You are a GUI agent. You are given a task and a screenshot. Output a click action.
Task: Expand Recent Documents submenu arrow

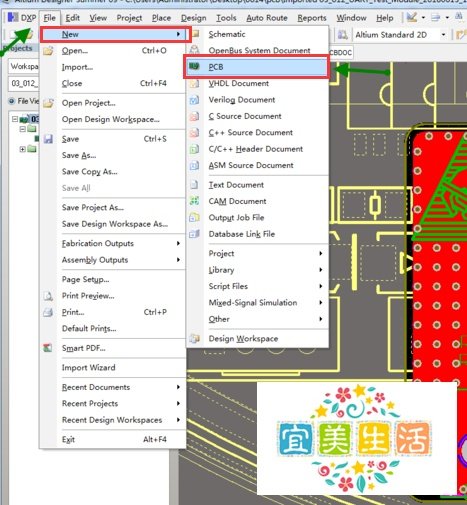pyautogui.click(x=178, y=387)
